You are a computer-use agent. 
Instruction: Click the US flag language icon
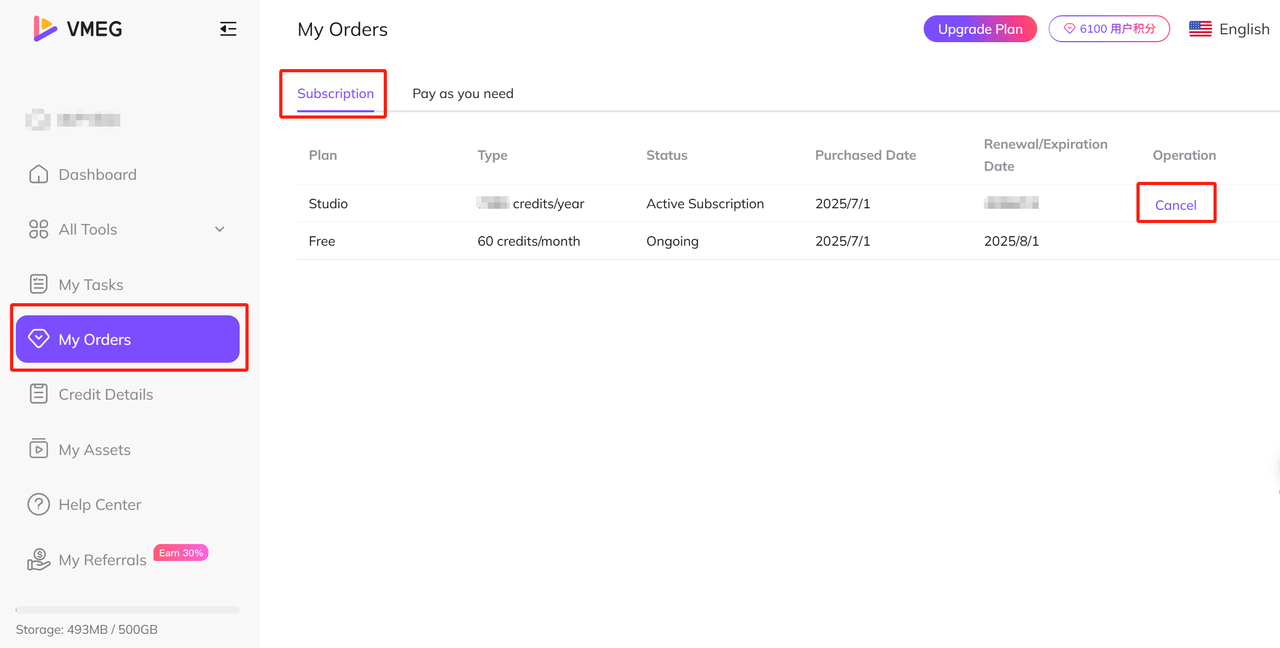pyautogui.click(x=1200, y=29)
